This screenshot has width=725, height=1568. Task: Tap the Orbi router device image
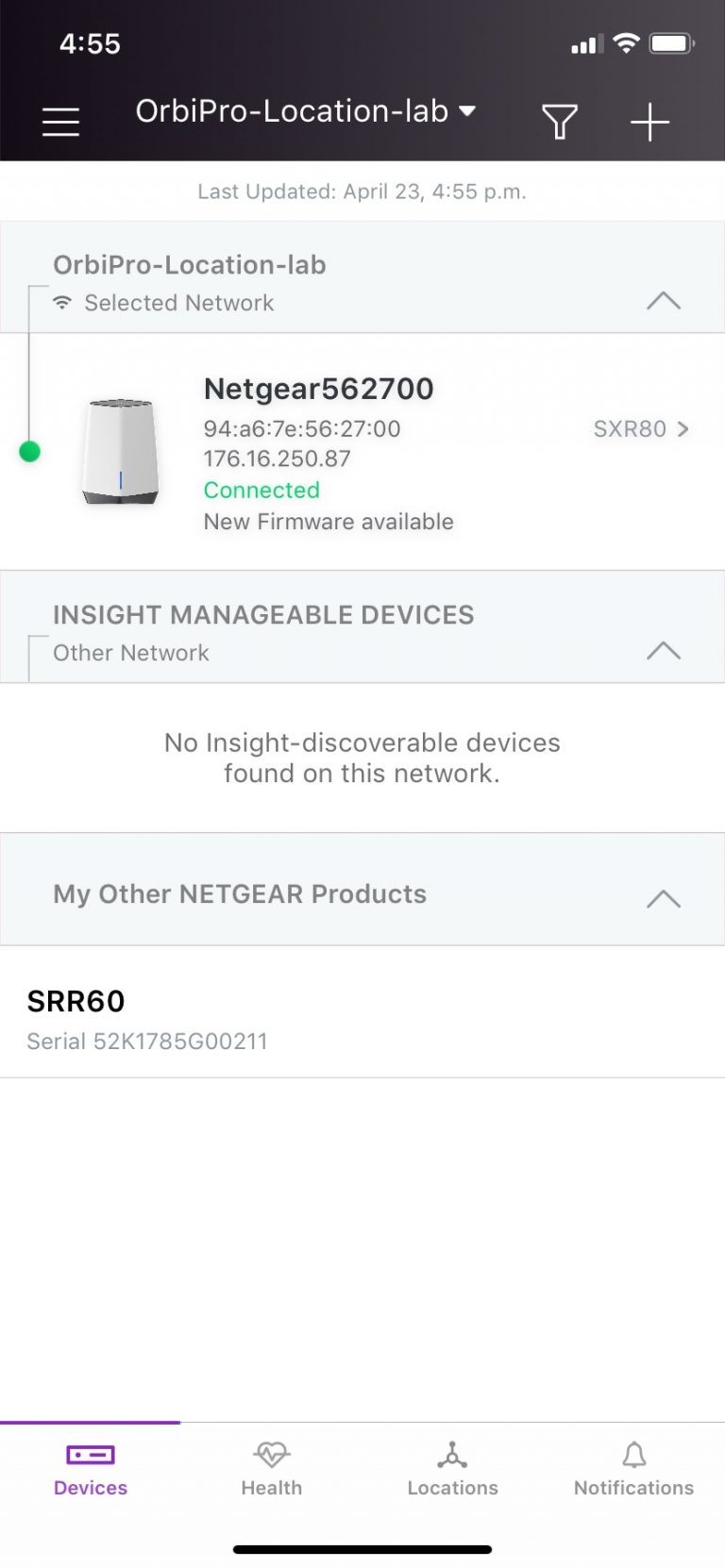pos(120,452)
